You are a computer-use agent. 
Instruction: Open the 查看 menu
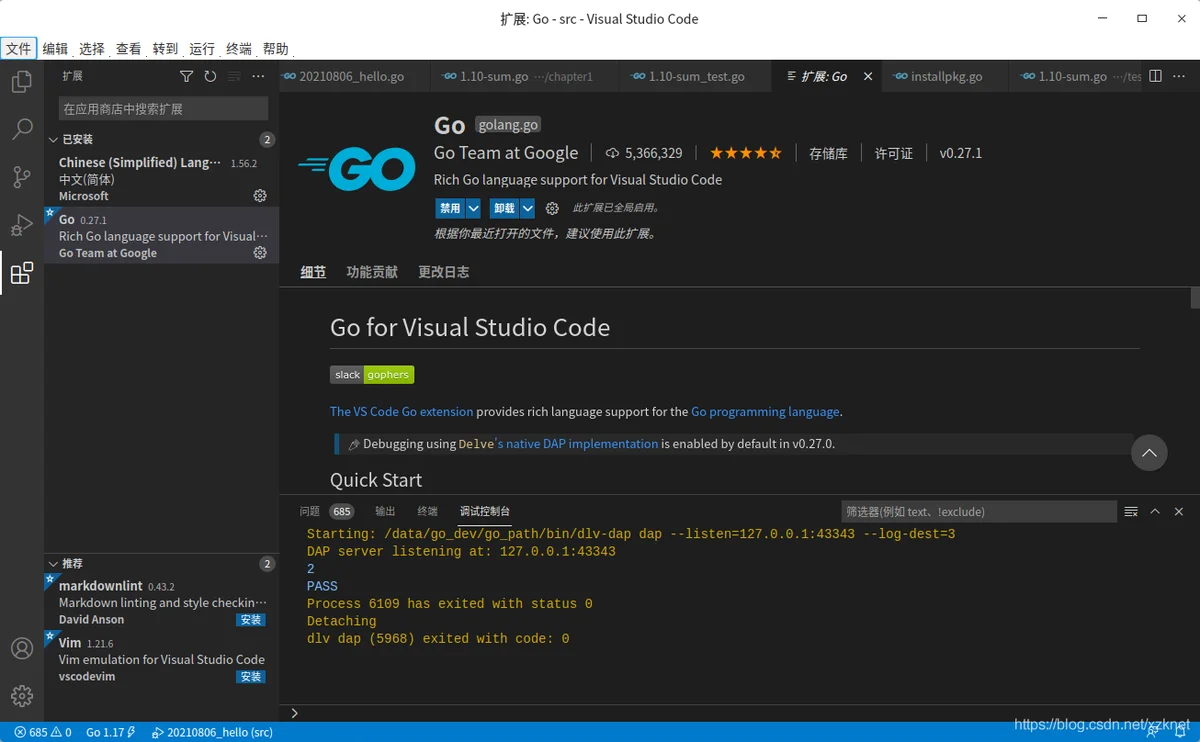128,49
